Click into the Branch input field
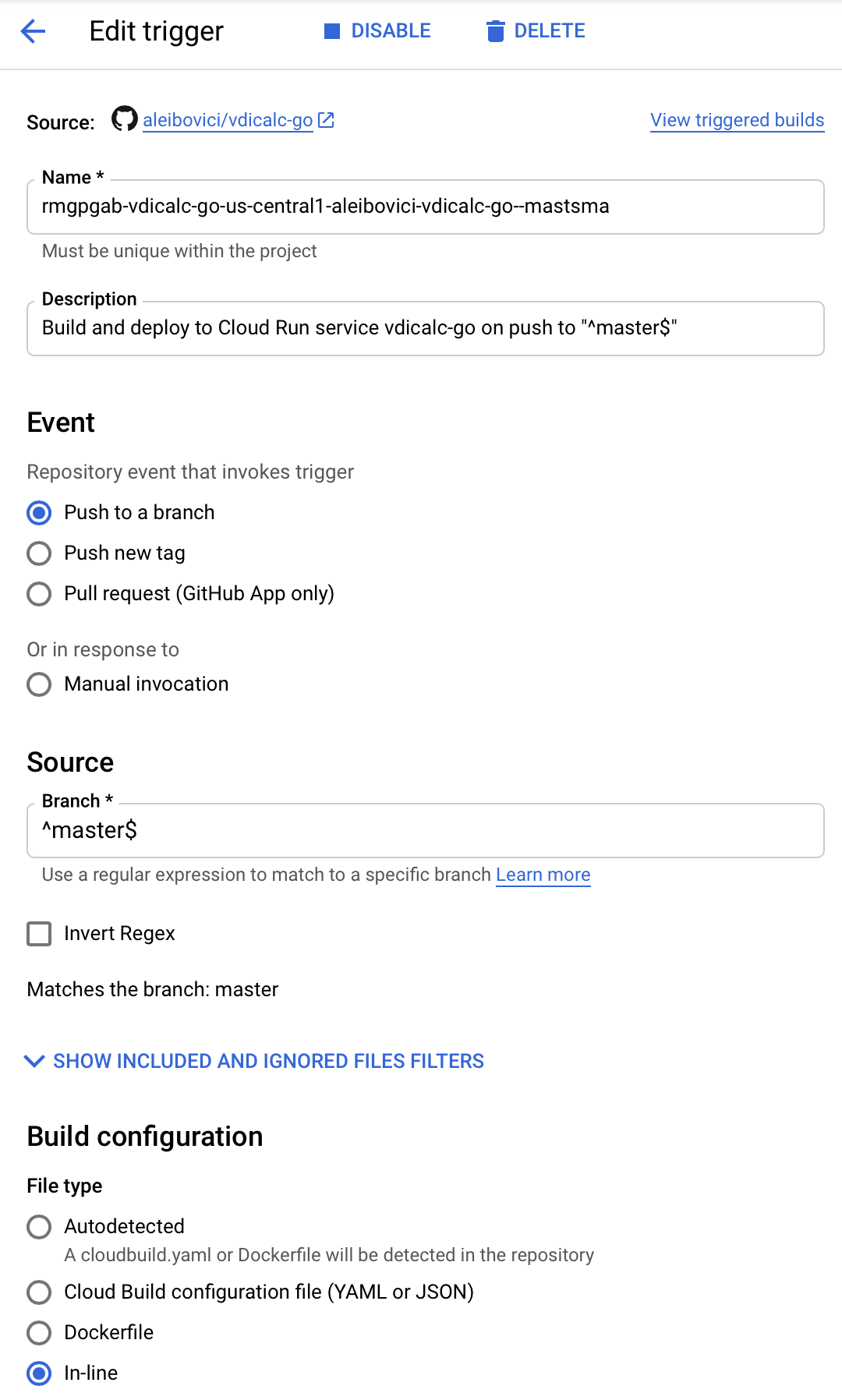The height and width of the screenshot is (1400, 842). tap(426, 831)
